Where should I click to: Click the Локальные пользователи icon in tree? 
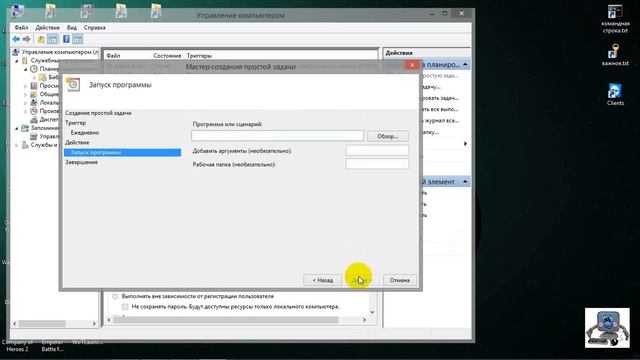tap(34, 102)
